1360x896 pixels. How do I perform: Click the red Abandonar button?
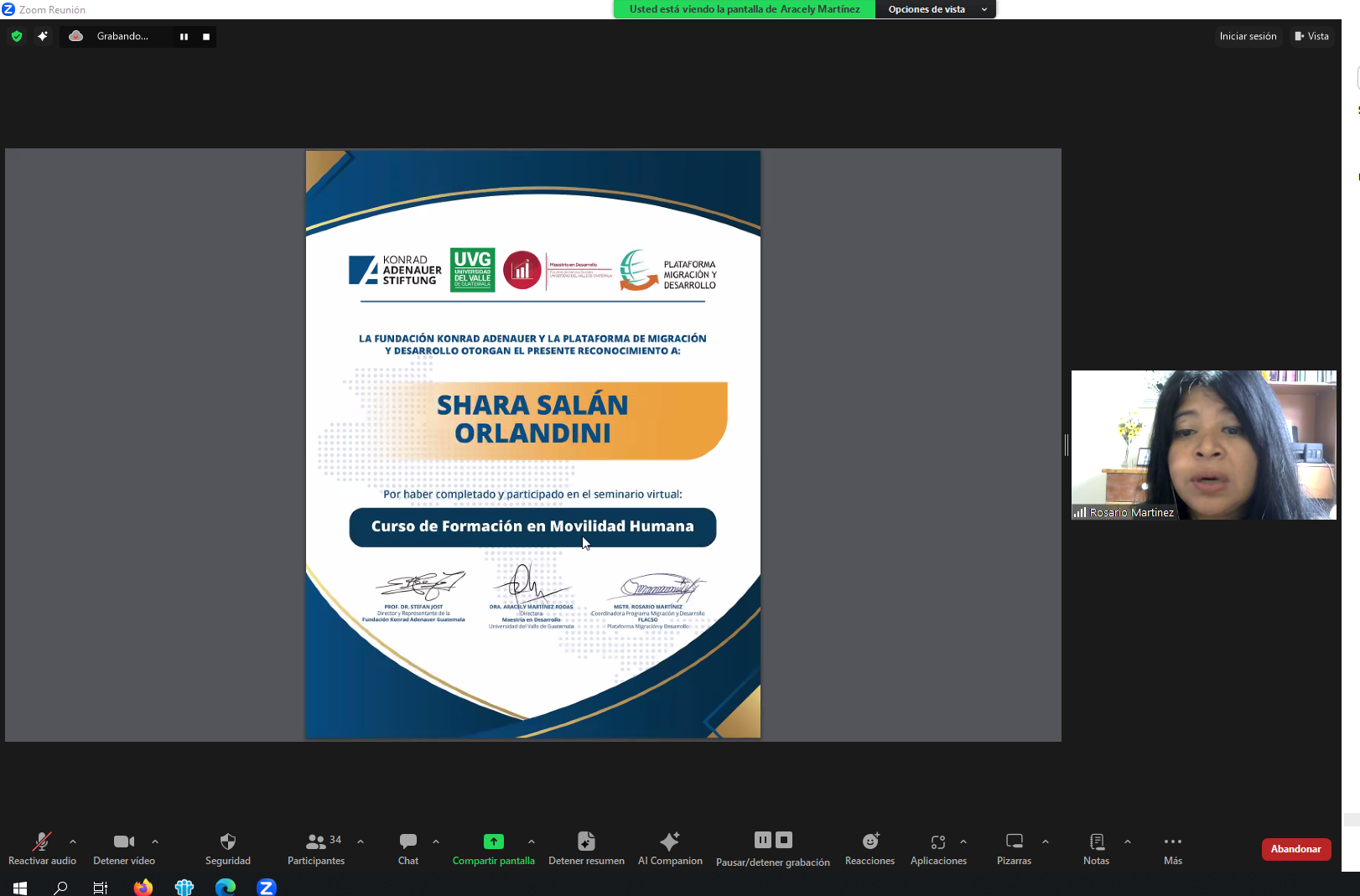1295,849
